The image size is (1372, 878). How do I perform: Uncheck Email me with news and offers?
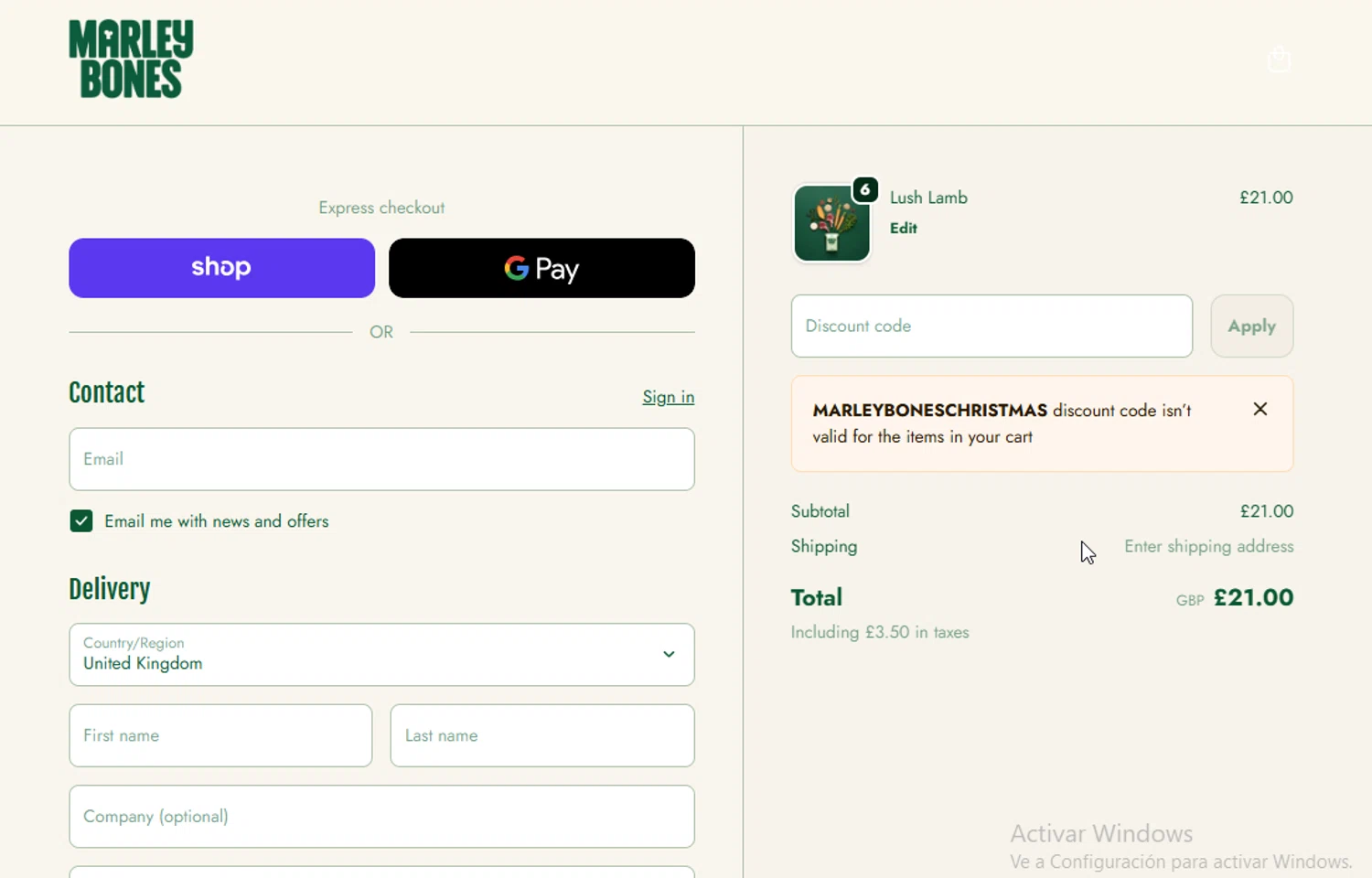point(81,521)
